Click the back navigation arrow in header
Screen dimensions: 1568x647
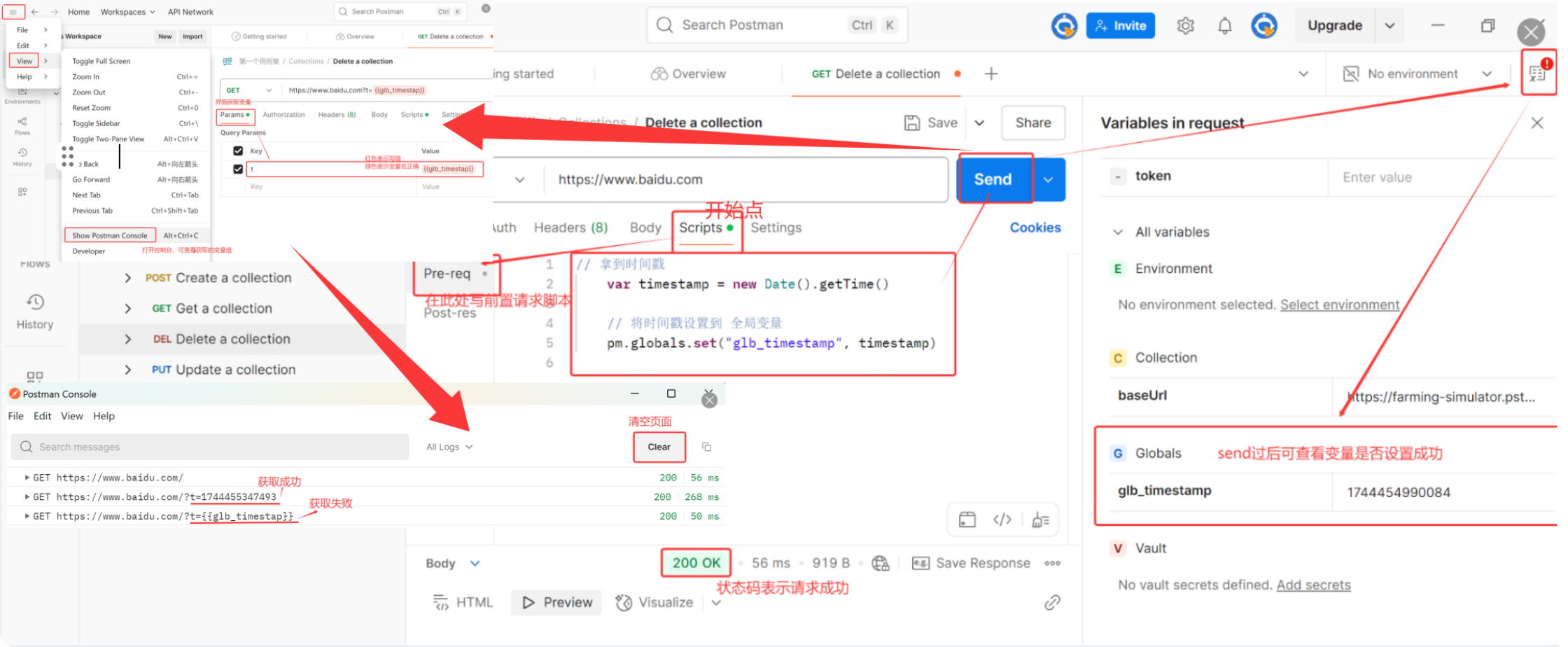click(34, 12)
